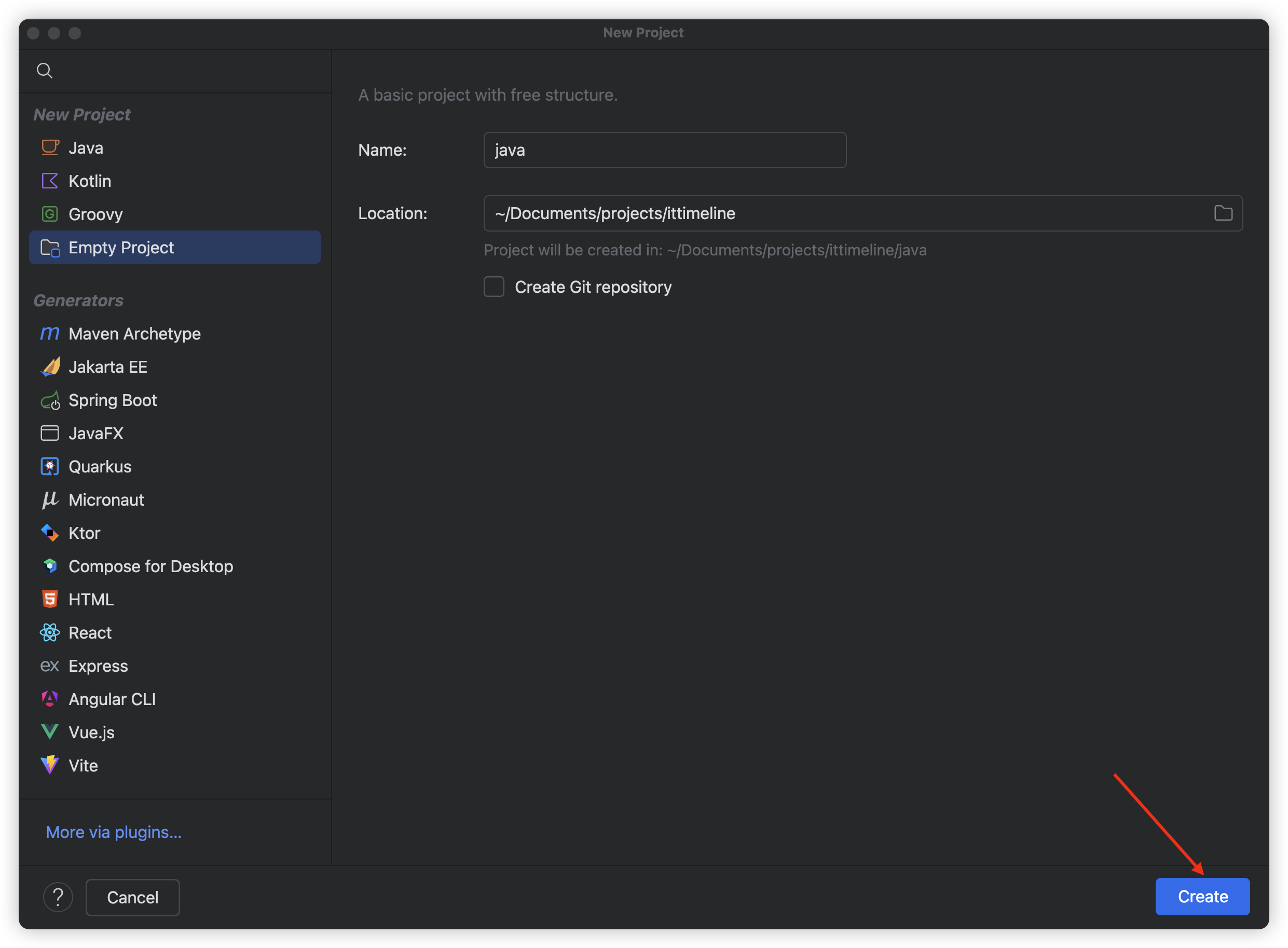Enable Create Git repository checkbox

[494, 287]
